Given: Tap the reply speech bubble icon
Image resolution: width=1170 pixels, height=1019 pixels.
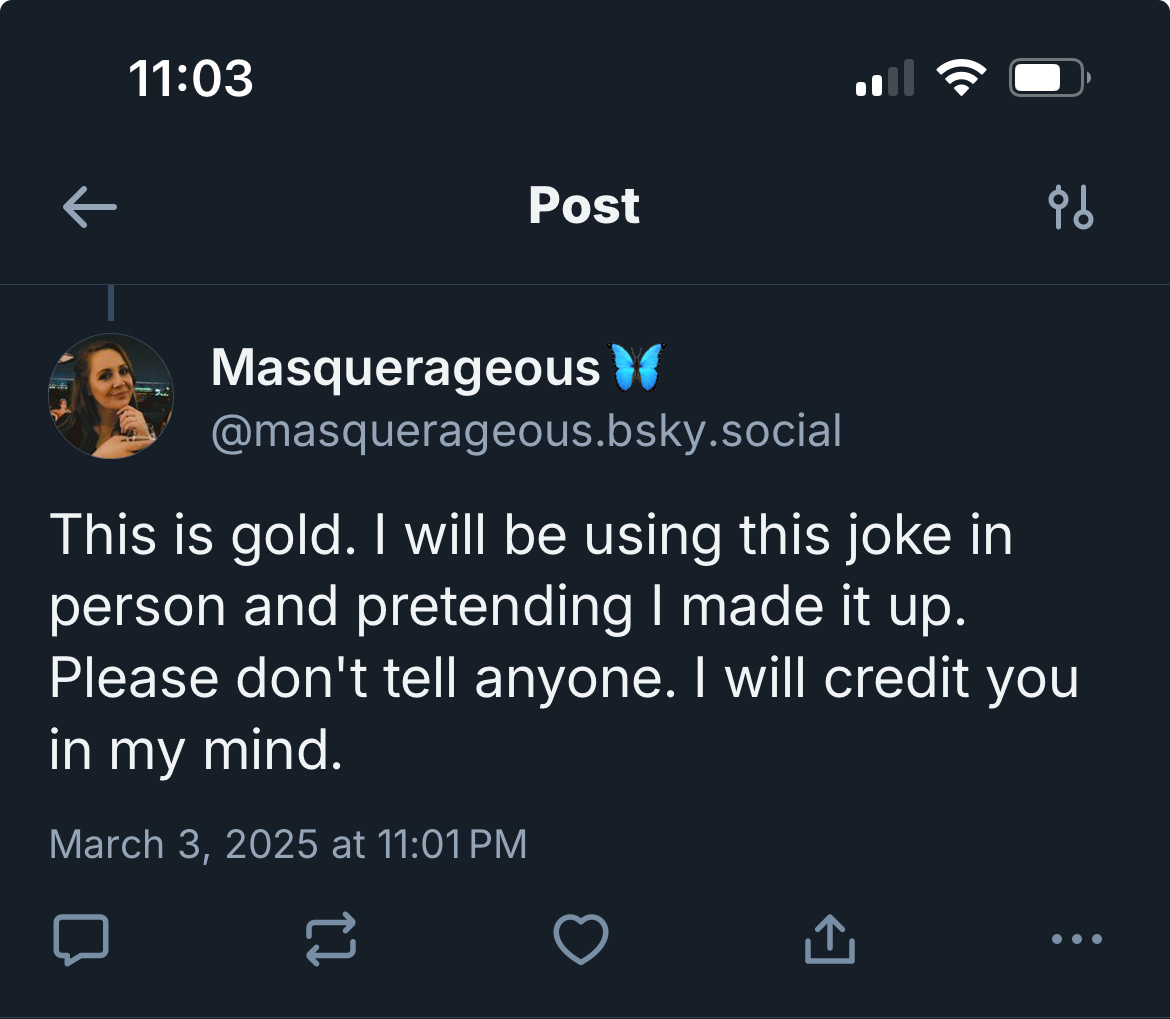Looking at the screenshot, I should point(80,940).
